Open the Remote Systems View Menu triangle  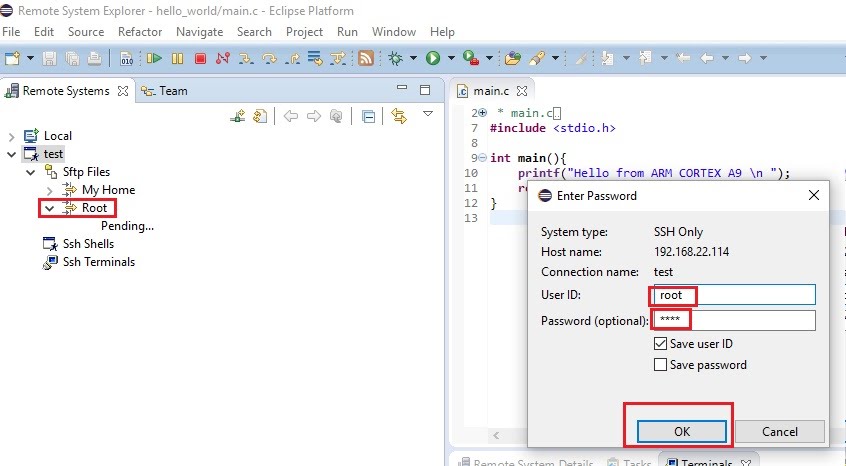coord(428,113)
